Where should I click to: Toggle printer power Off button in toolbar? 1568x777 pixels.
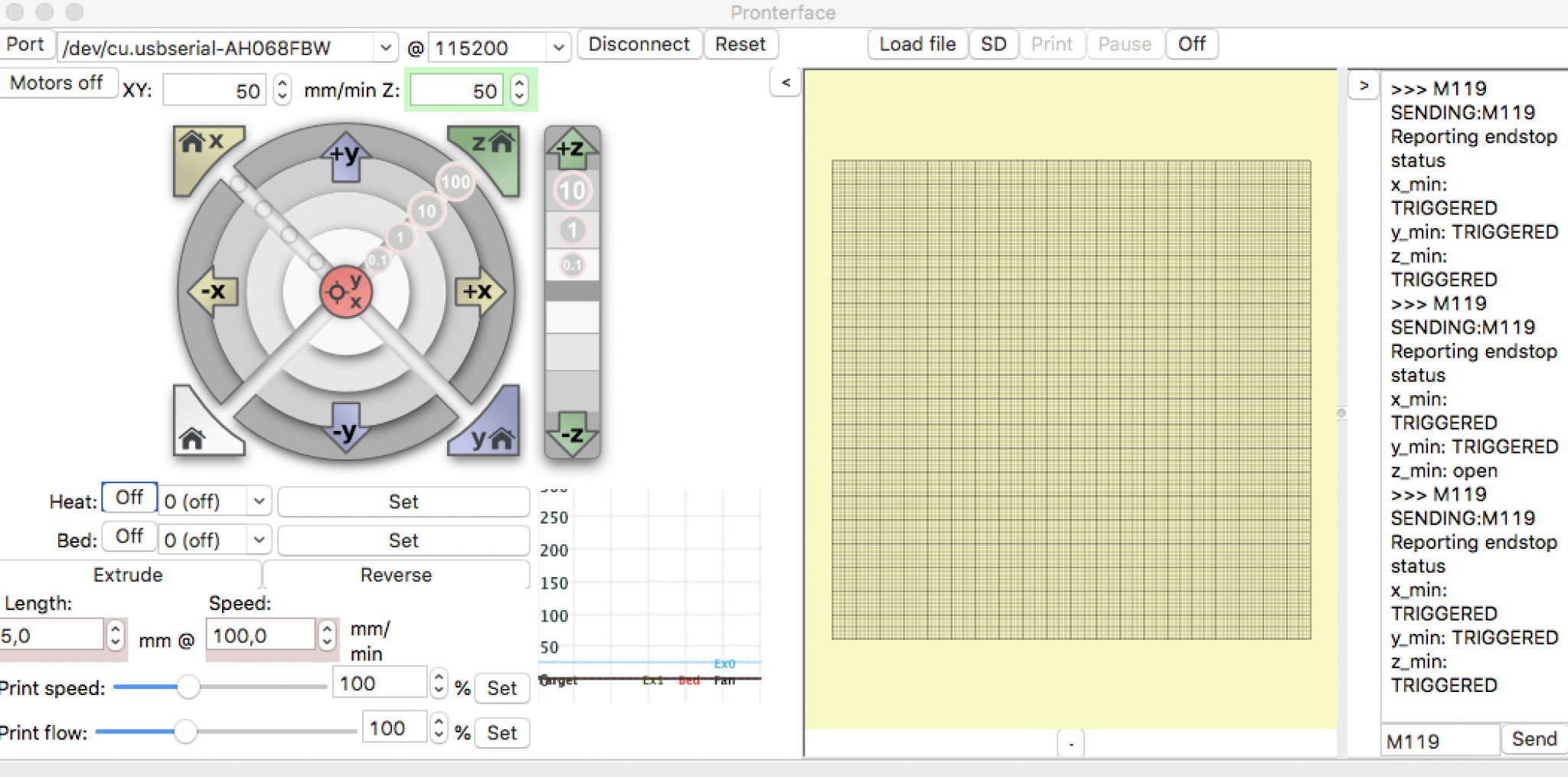click(1191, 44)
